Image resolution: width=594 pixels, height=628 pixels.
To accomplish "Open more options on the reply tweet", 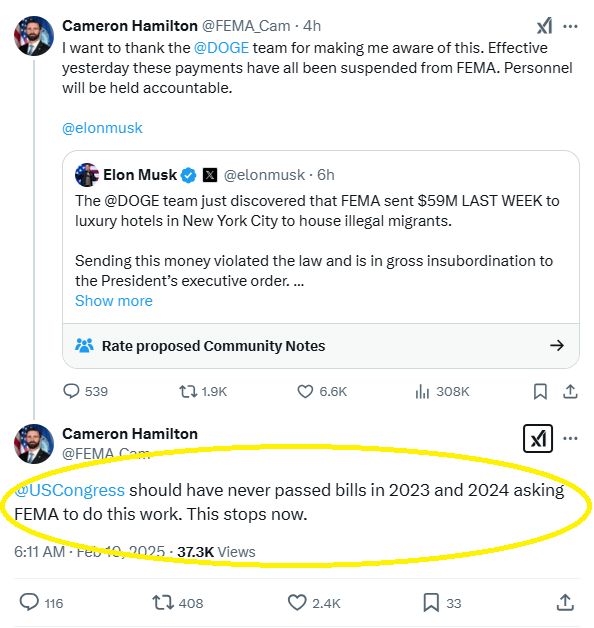I will click(x=570, y=439).
